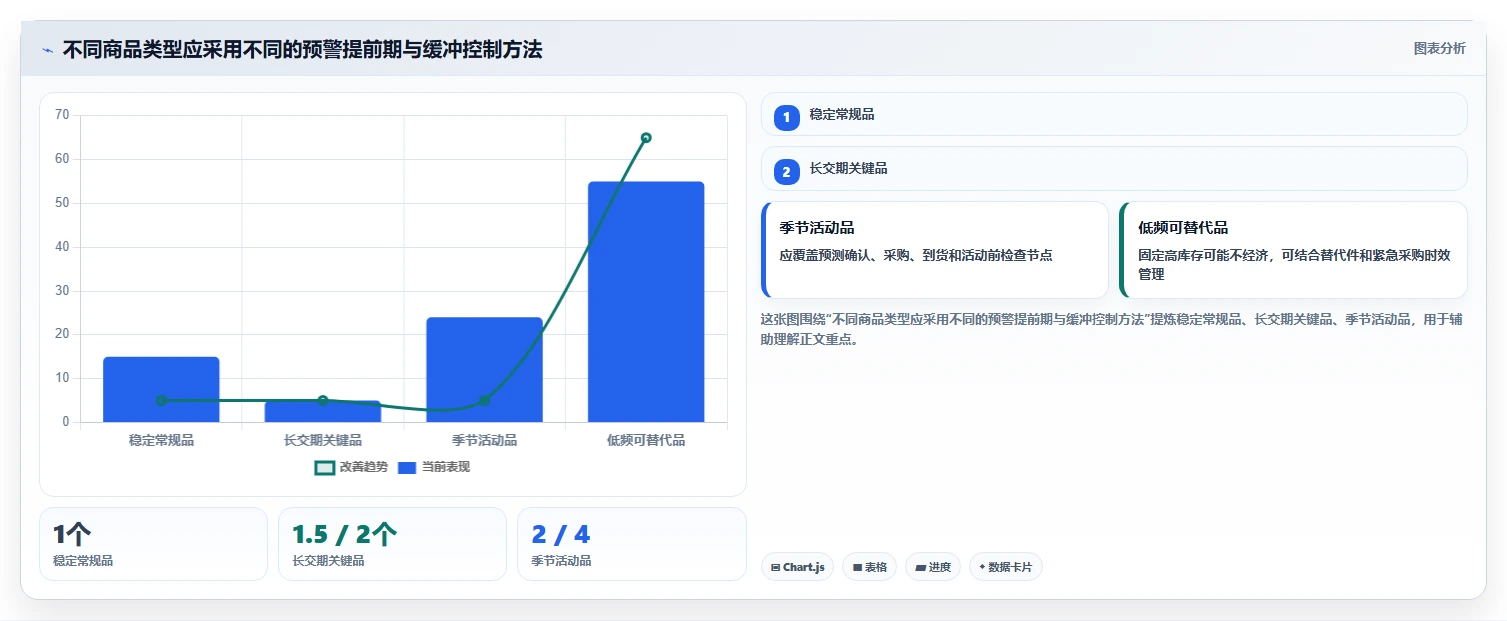The image size is (1507, 621).
Task: Click the trend line point above 稳定常规品
Action: pyautogui.click(x=161, y=401)
